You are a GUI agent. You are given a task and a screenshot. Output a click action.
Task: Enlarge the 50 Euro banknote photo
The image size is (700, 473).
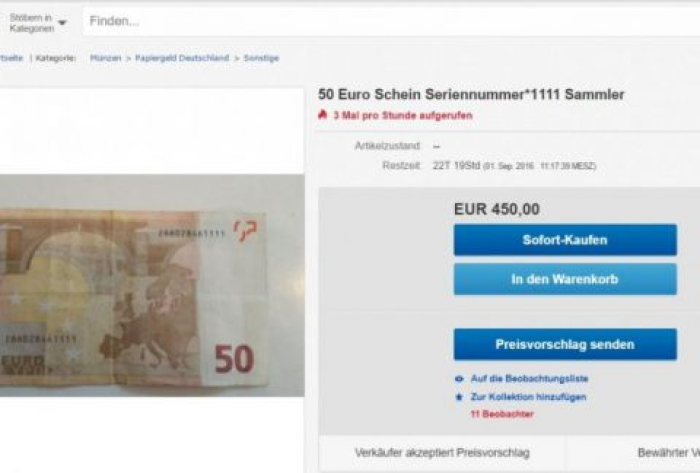pyautogui.click(x=152, y=285)
